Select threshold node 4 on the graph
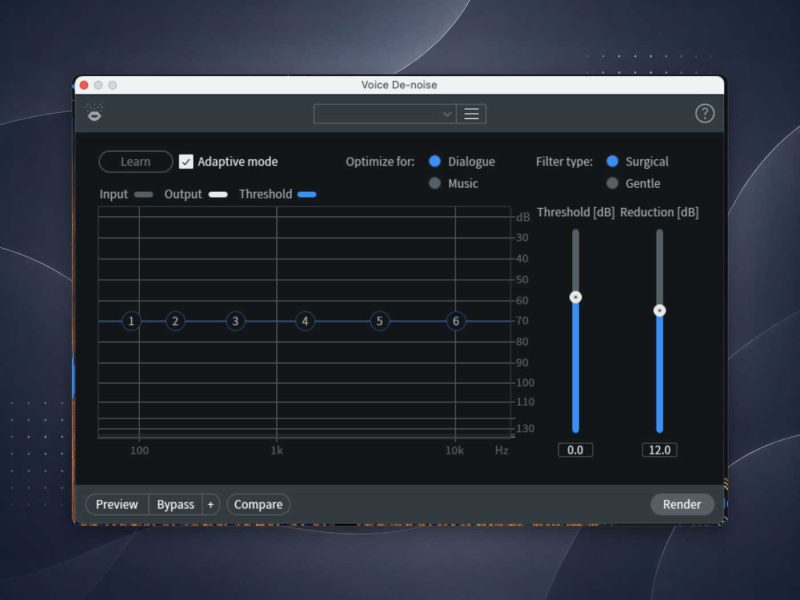 (305, 321)
